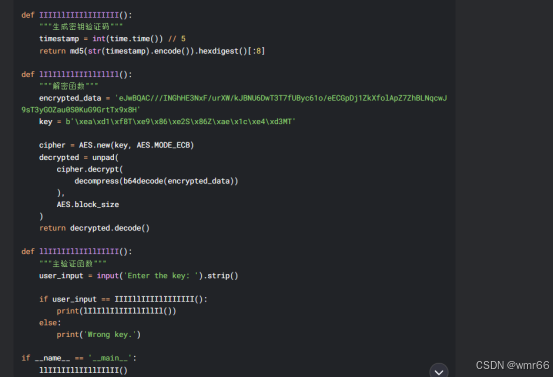Viewport: 554px width, 377px height.
Task: Click the "key = b'\xea\xd1..." line
Action: (x=167, y=122)
